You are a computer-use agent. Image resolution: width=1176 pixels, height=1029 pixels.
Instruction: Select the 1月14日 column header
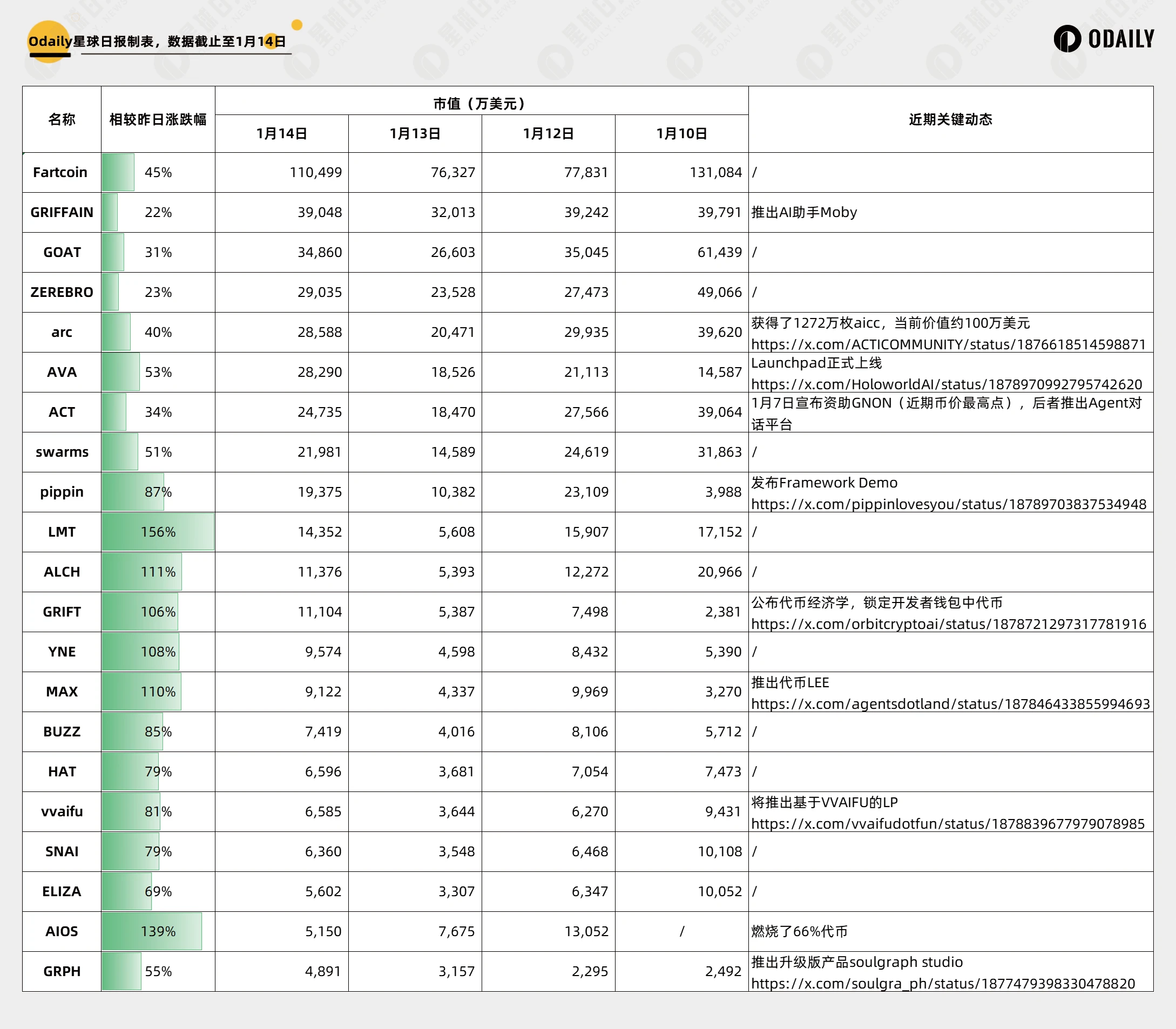coord(281,134)
